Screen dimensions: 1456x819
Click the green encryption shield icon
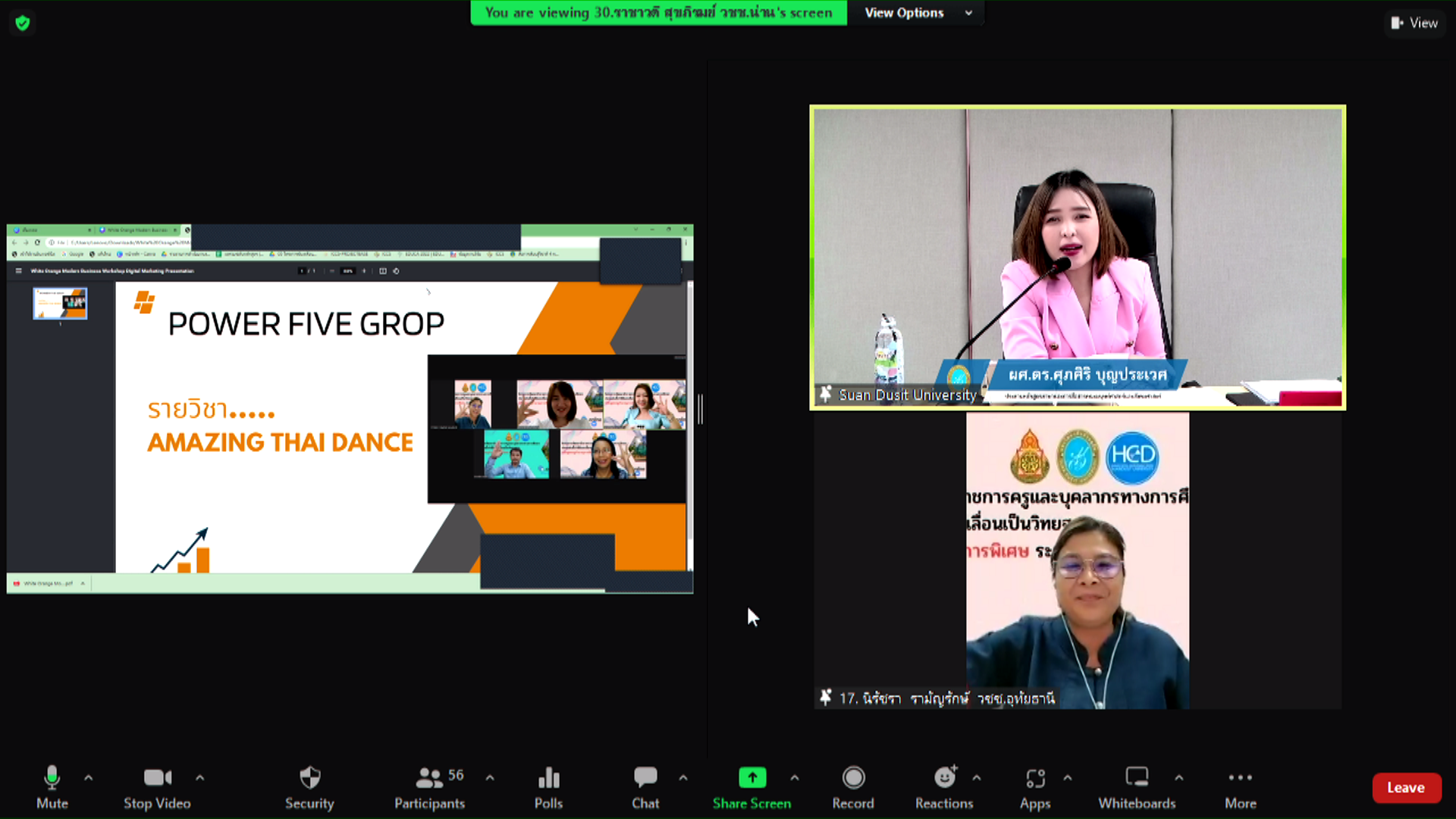tap(23, 23)
